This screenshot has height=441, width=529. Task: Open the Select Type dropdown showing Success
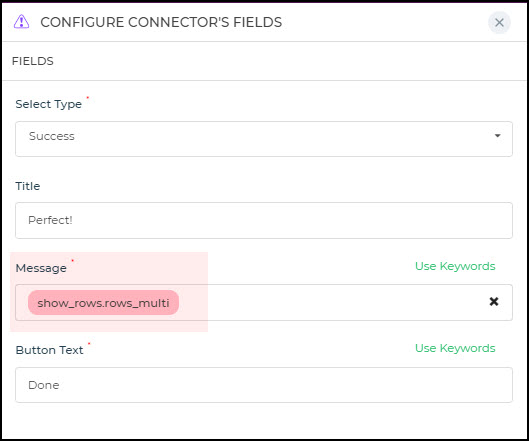pos(264,139)
